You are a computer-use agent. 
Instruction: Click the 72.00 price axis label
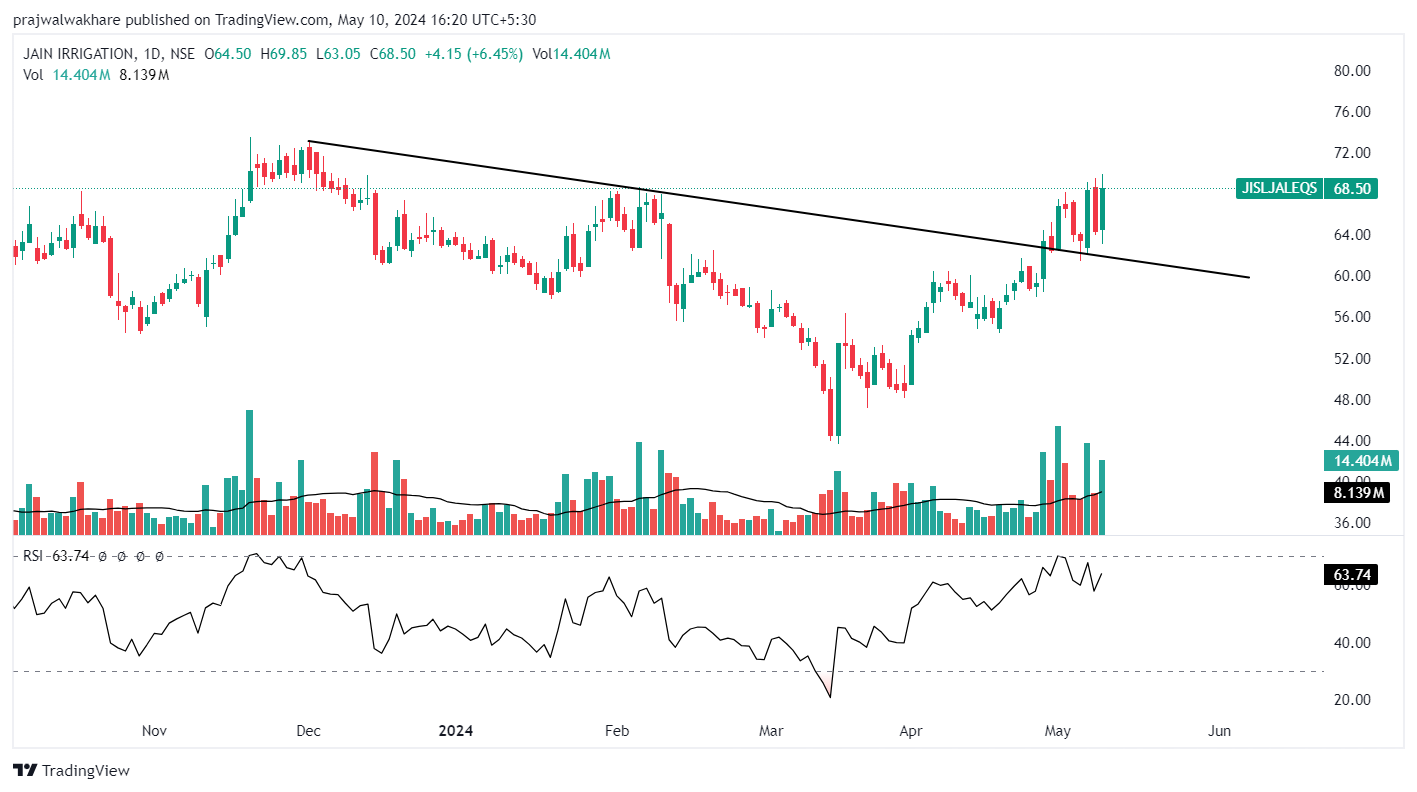pos(1352,153)
